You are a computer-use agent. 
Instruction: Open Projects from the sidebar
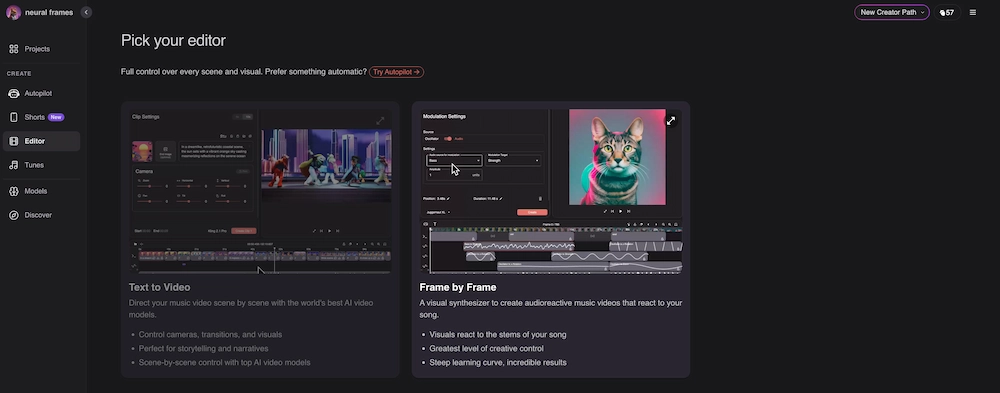coord(41,49)
